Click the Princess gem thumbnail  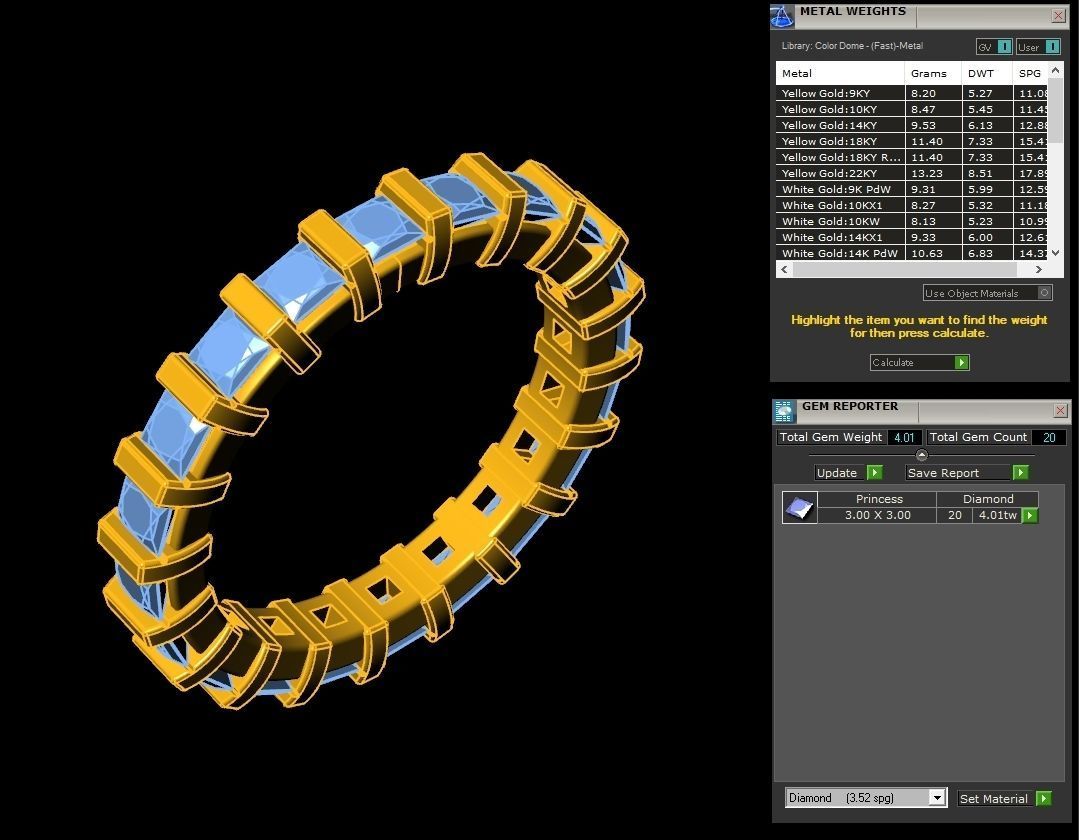point(800,508)
